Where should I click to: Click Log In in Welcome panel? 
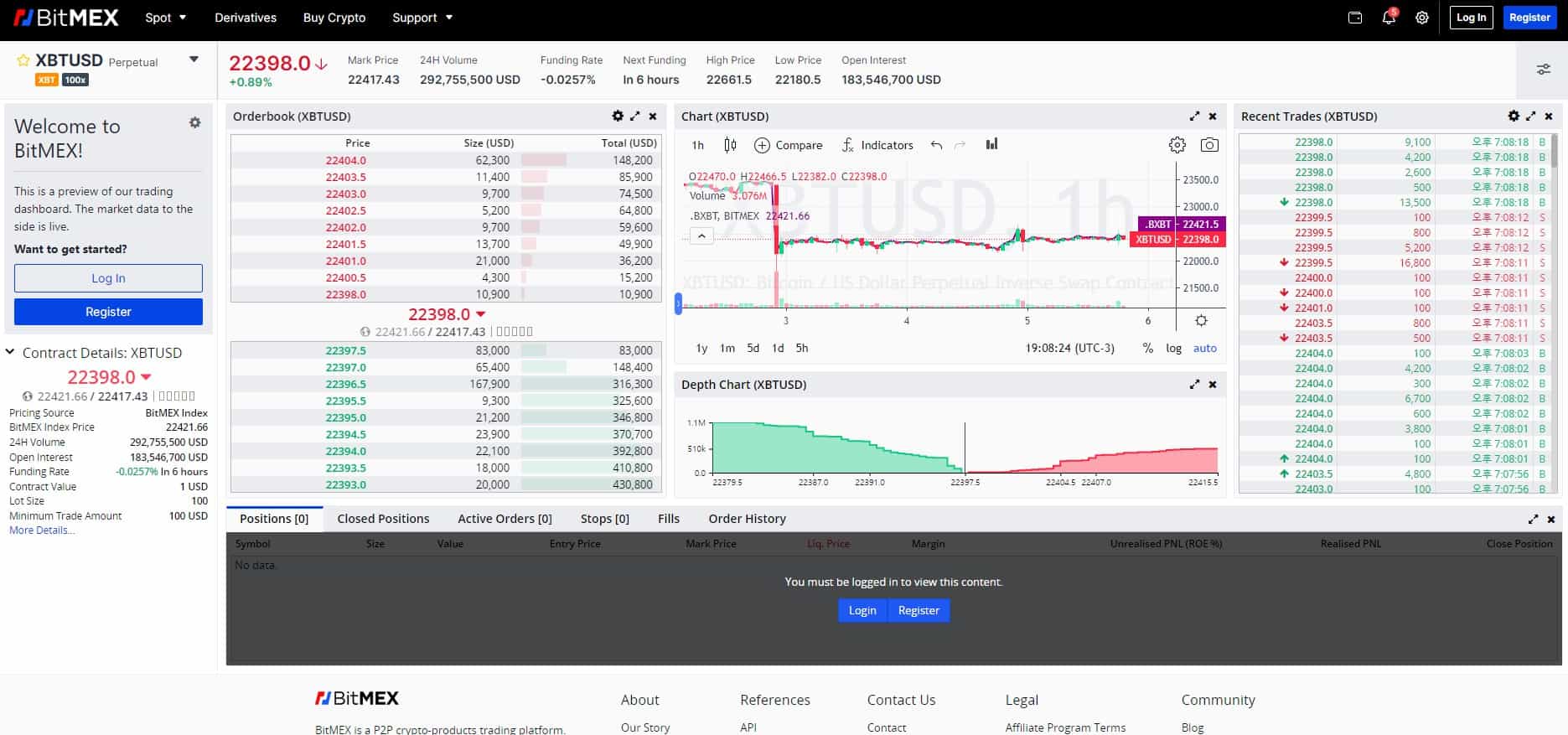coord(108,278)
